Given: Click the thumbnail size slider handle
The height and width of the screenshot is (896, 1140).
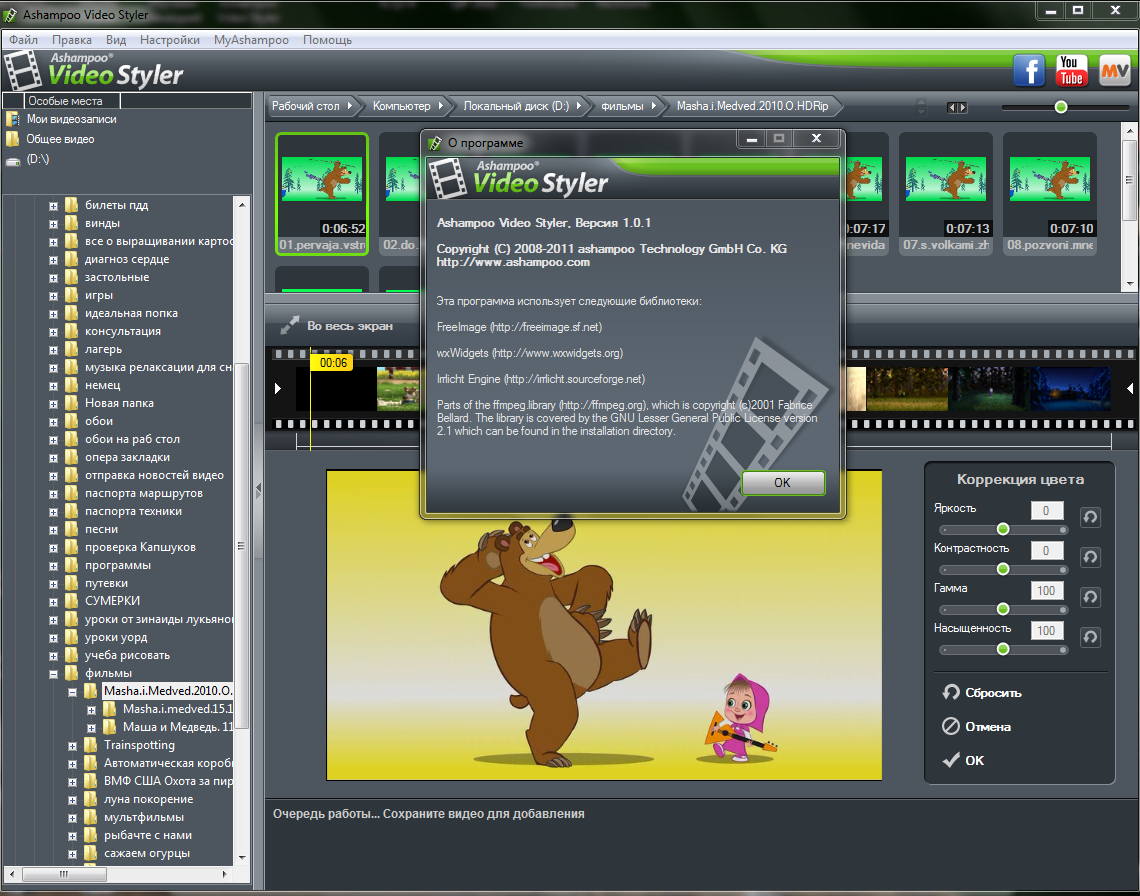Looking at the screenshot, I should point(1061,107).
